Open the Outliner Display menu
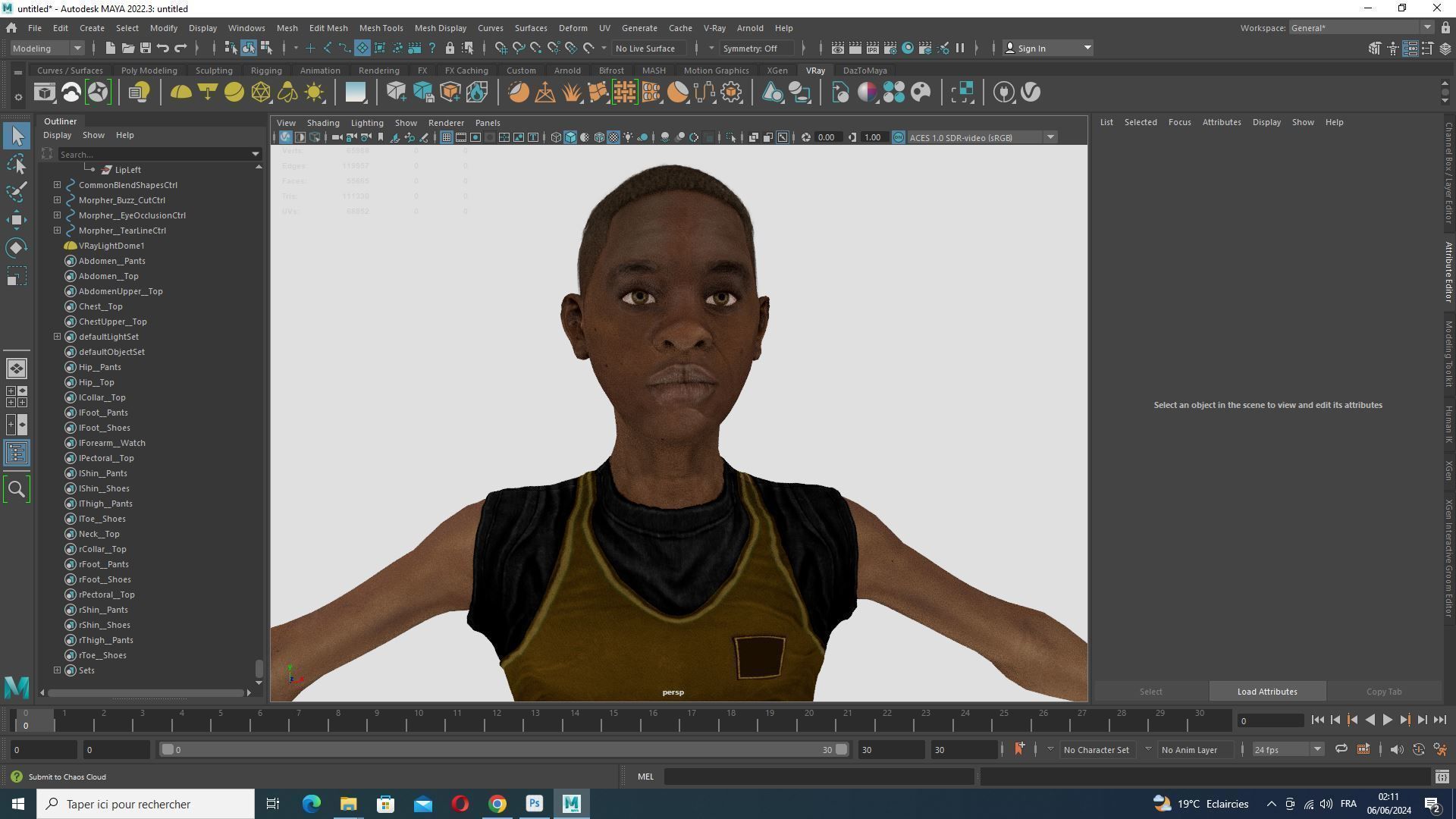Image resolution: width=1456 pixels, height=819 pixels. (x=57, y=135)
